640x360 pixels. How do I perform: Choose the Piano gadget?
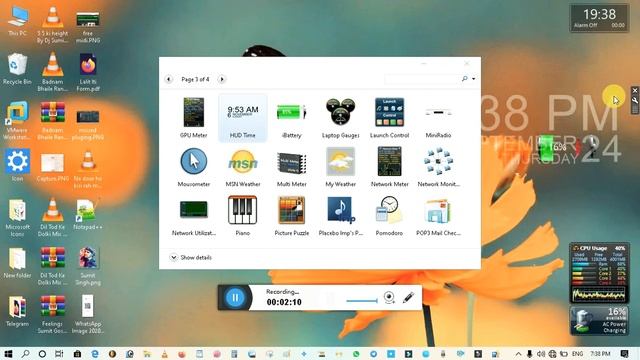tap(242, 216)
